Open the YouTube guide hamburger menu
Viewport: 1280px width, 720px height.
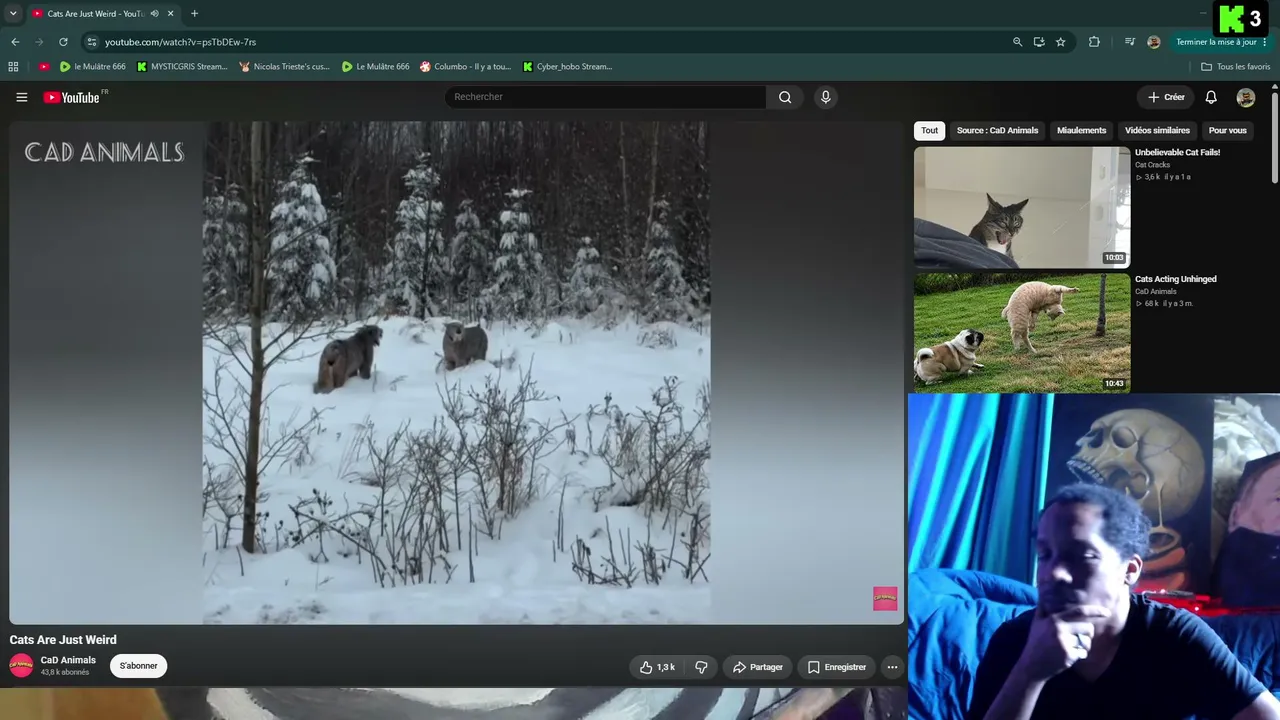click(21, 97)
